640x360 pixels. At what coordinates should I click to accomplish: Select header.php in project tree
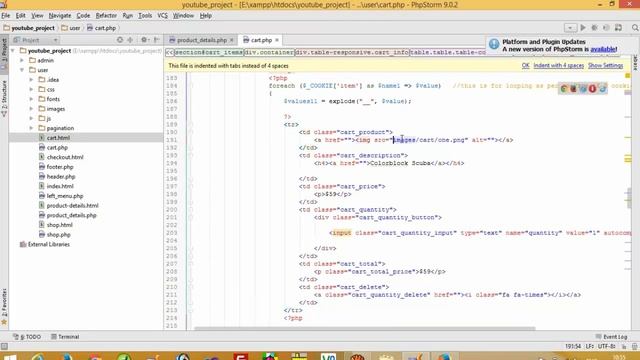pos(61,177)
